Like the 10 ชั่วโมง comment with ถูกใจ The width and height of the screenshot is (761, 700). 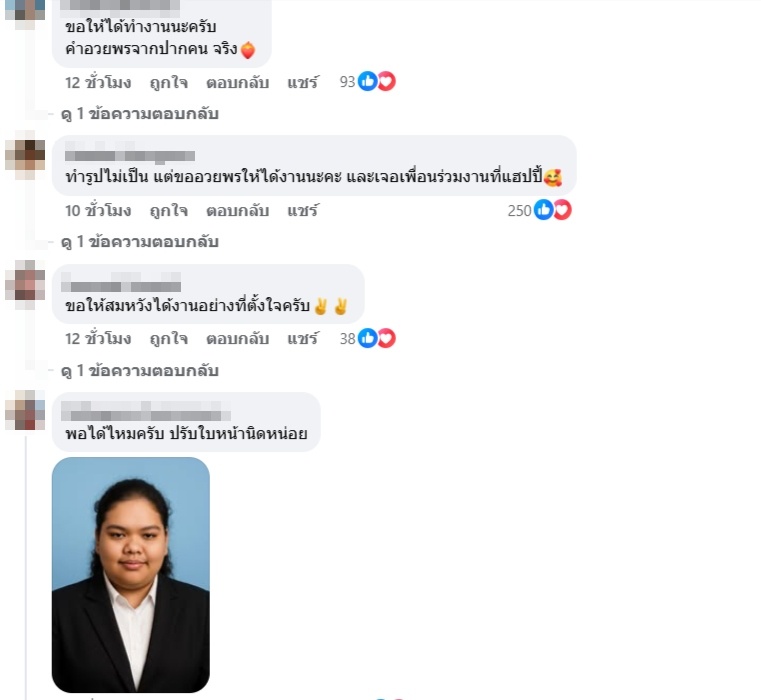(168, 211)
